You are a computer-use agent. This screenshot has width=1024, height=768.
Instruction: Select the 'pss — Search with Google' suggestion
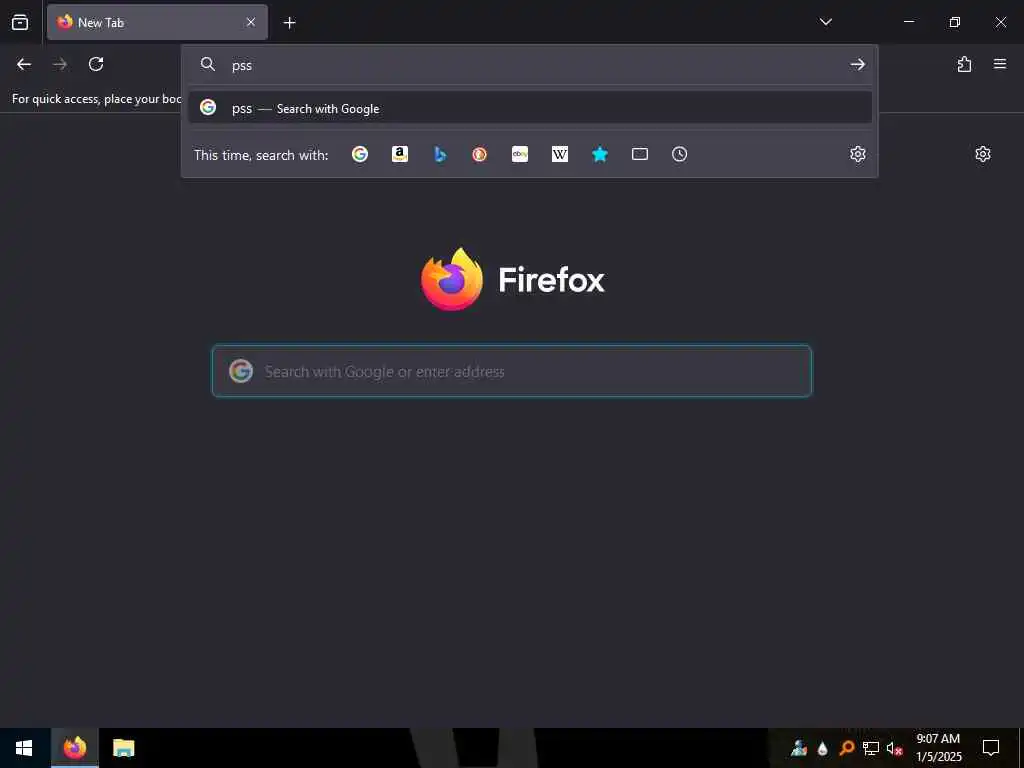pyautogui.click(x=530, y=108)
